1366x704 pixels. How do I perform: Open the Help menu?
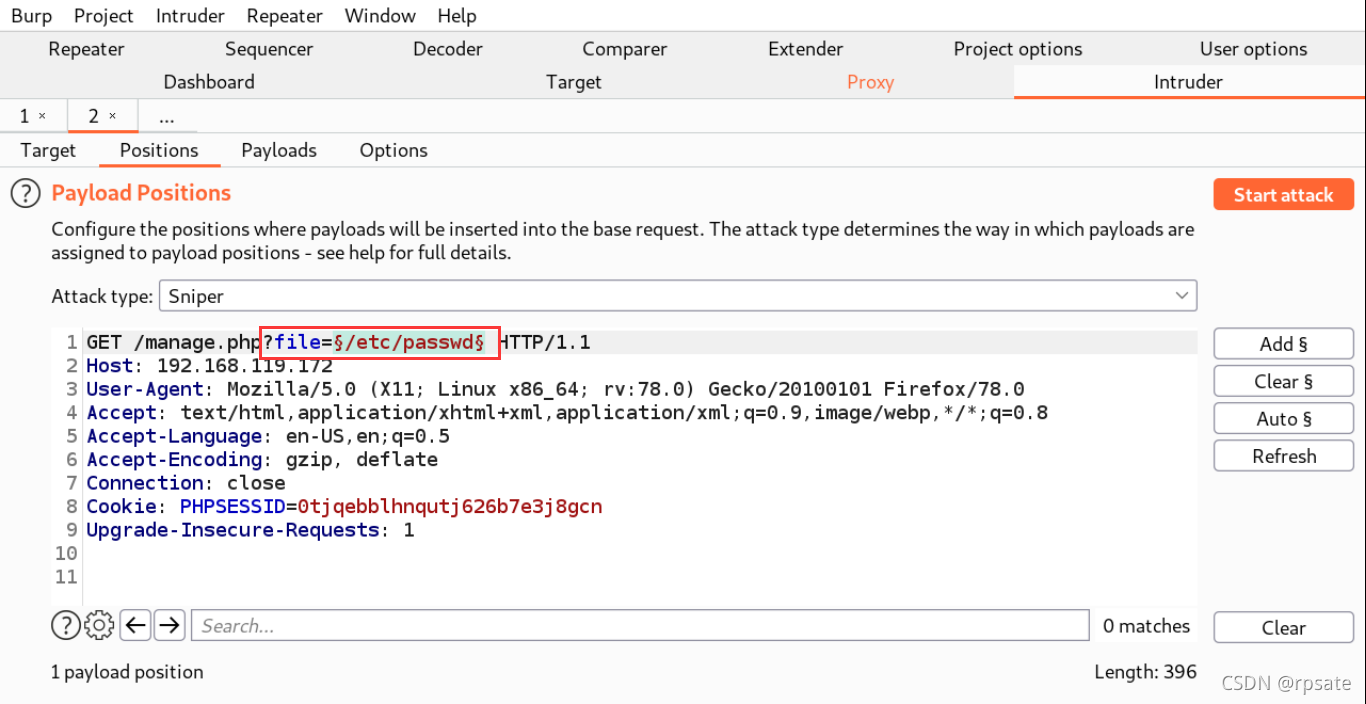(x=457, y=16)
